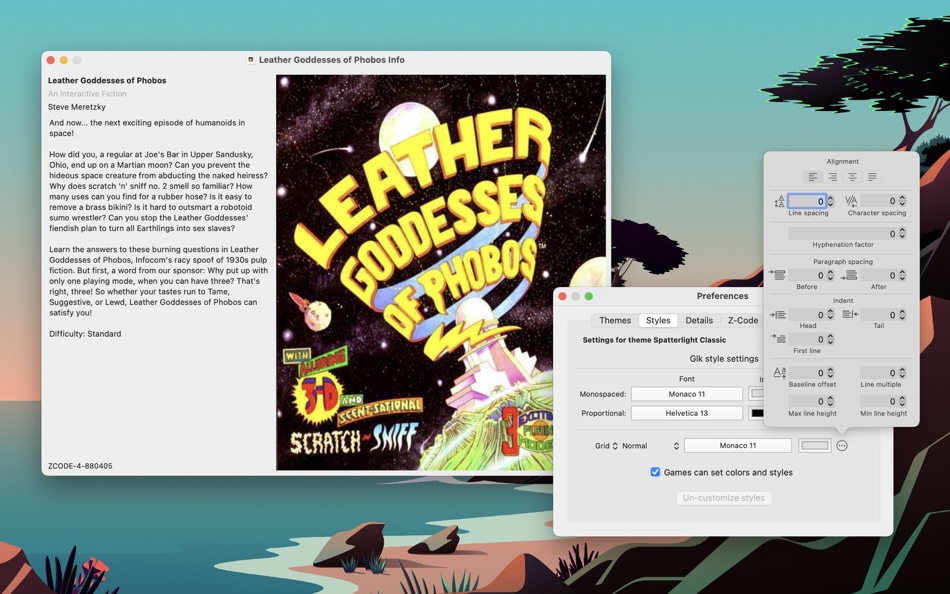Click the Max line height stepper

[831, 401]
